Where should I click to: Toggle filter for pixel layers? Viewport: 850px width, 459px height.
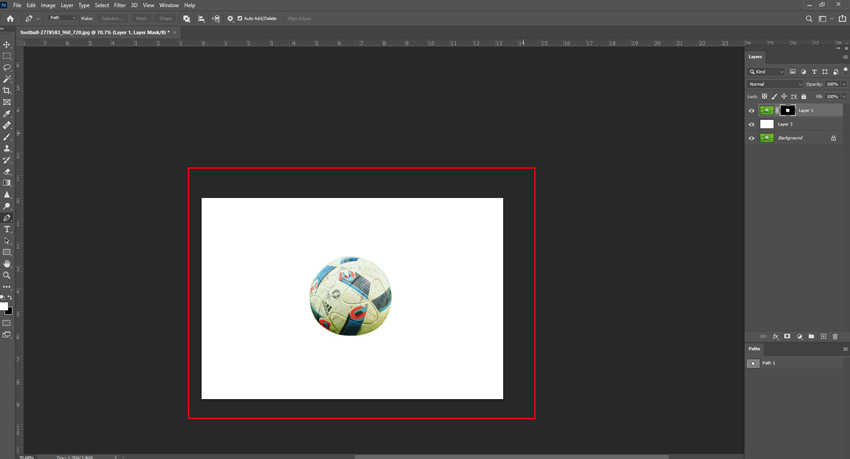coord(793,72)
